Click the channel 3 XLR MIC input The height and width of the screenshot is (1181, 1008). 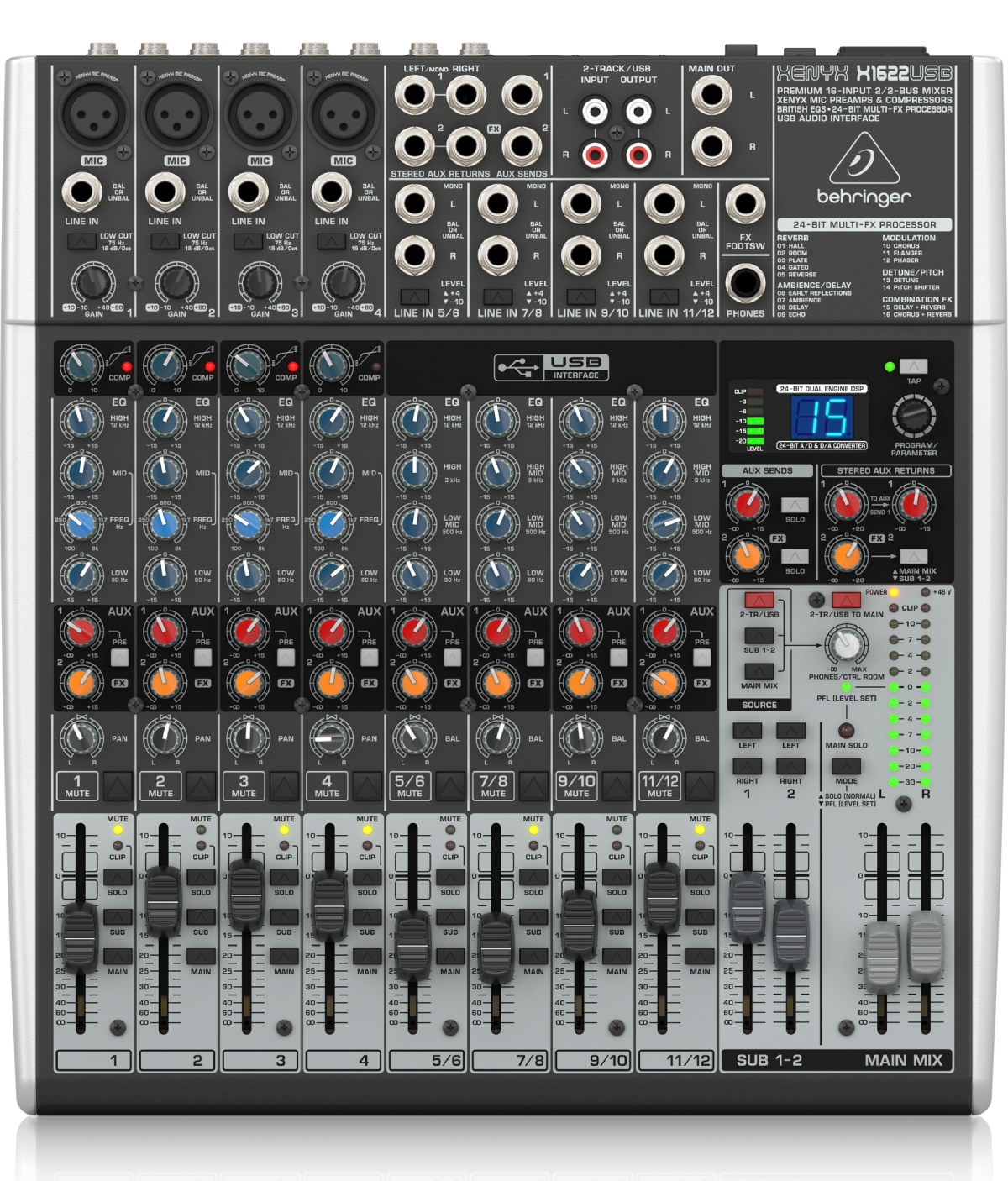point(260,115)
